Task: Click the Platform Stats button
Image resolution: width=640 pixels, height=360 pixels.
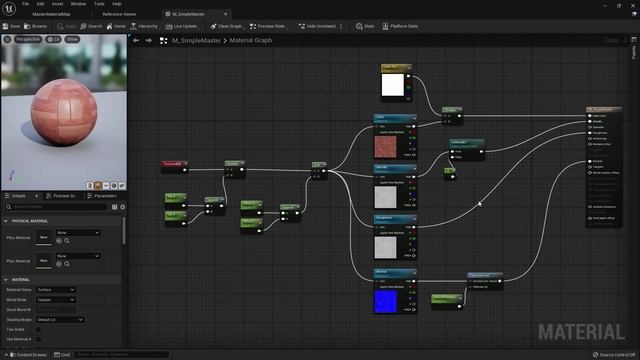Action: [x=400, y=26]
